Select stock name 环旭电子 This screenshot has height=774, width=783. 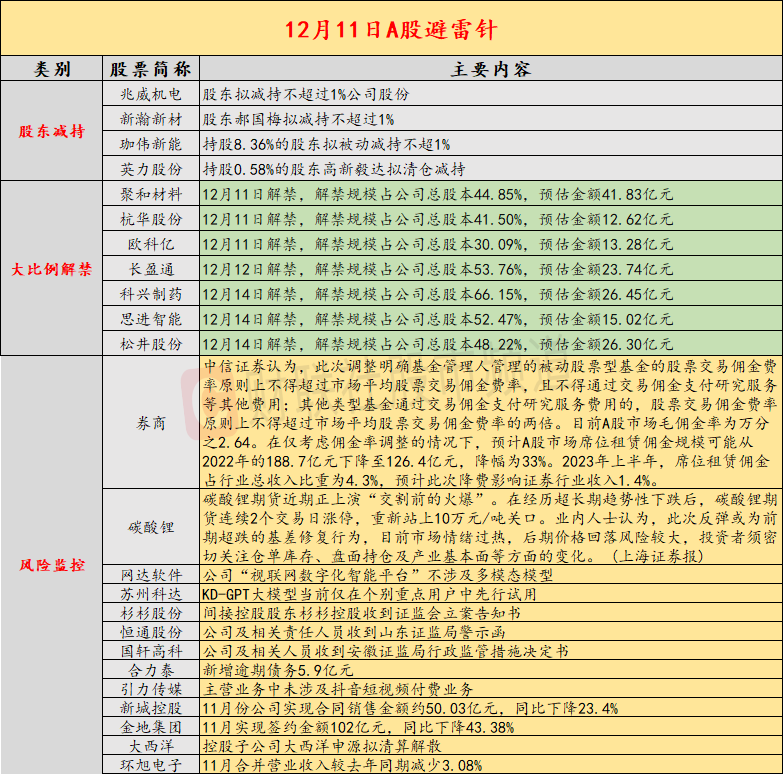[x=151, y=765]
